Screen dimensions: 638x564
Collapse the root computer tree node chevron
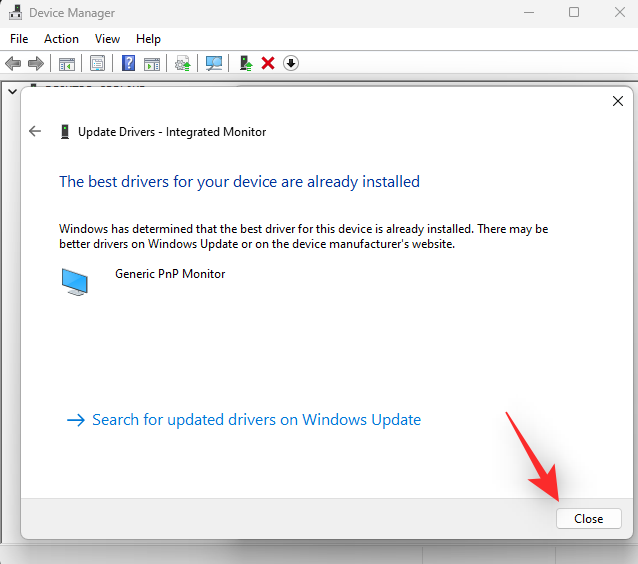12,91
